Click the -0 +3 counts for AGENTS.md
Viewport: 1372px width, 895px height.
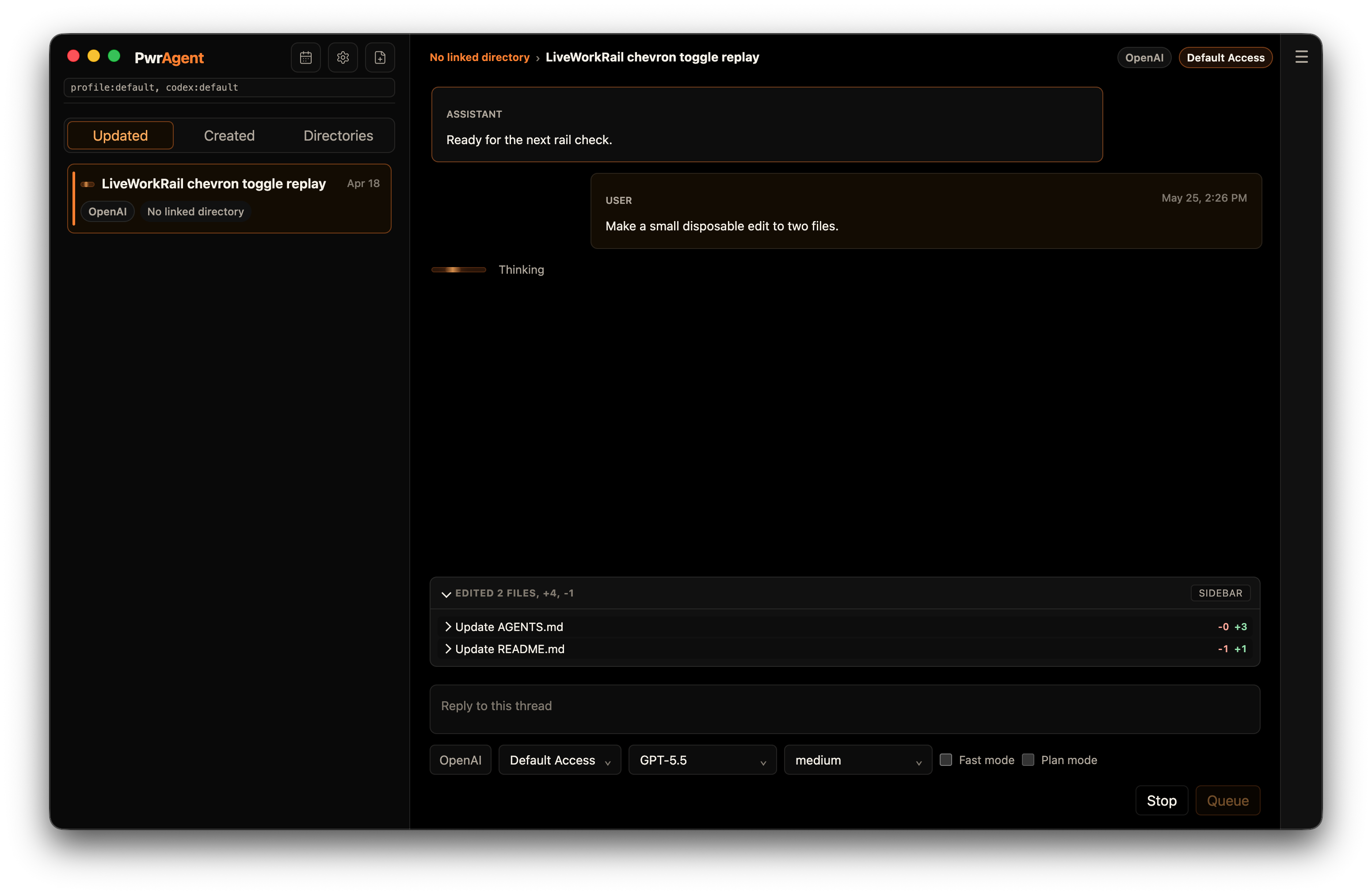[x=1232, y=627]
